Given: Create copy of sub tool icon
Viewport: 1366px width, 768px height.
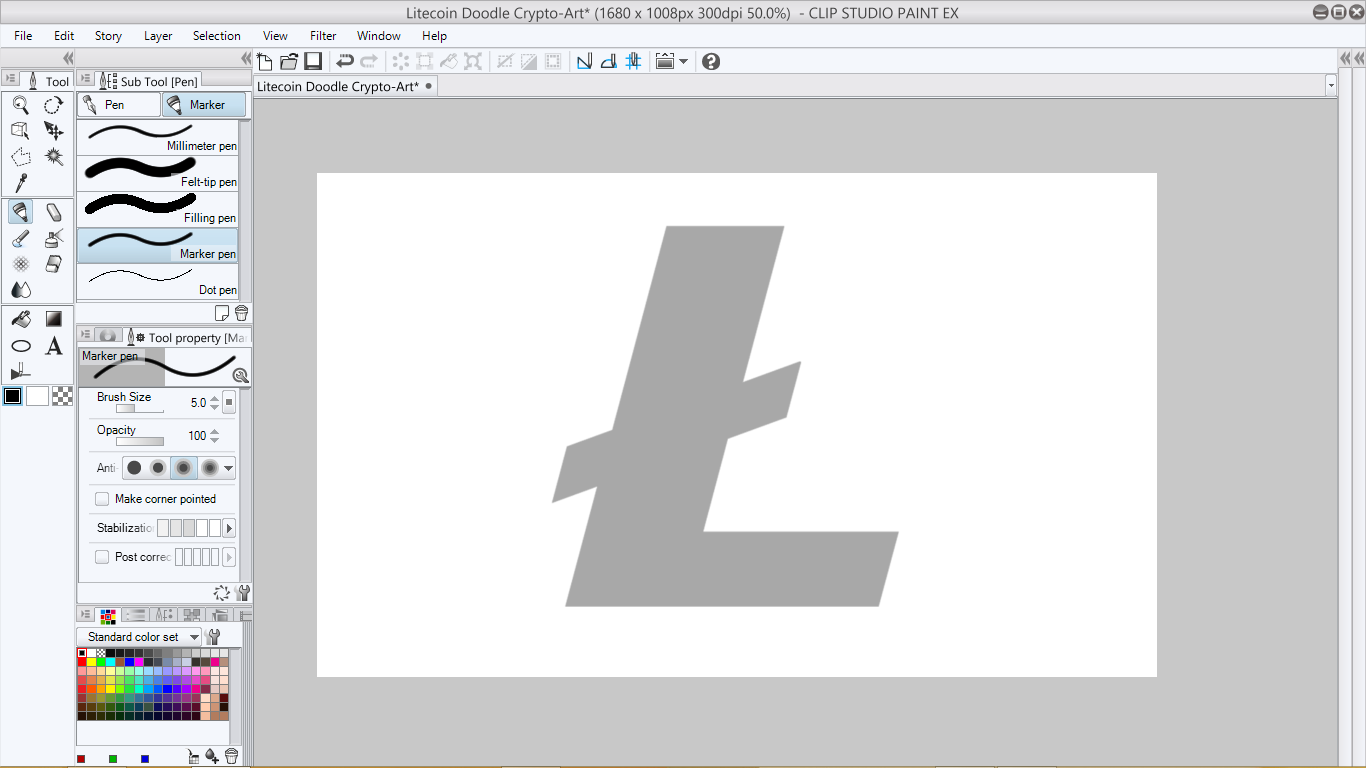Looking at the screenshot, I should 222,313.
